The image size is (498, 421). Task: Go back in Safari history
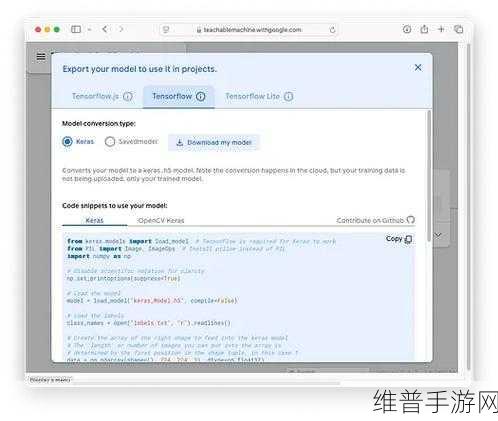pos(105,29)
